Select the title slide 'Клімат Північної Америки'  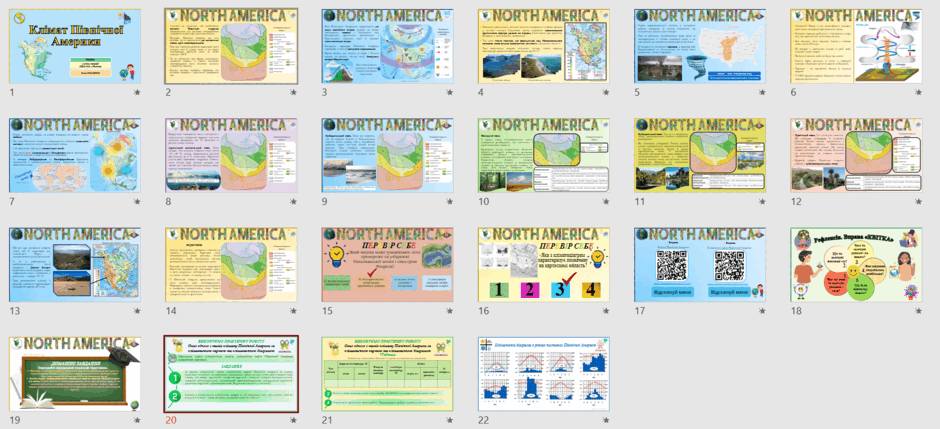pos(75,46)
